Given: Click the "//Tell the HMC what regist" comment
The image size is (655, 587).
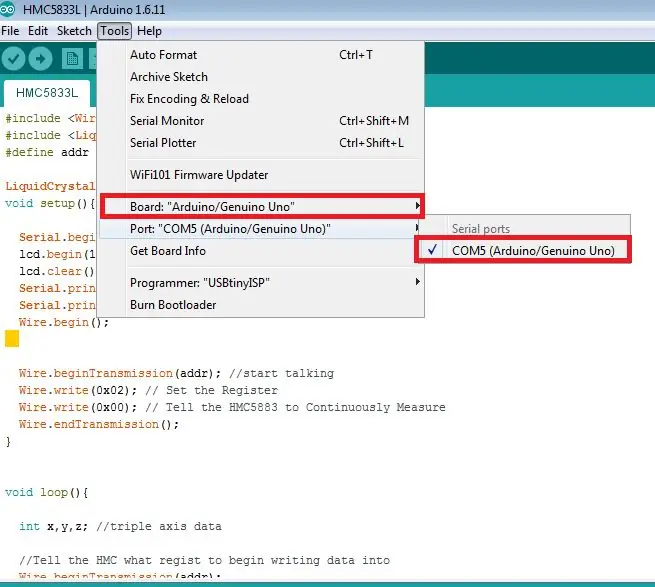Looking at the screenshot, I should (204, 560).
